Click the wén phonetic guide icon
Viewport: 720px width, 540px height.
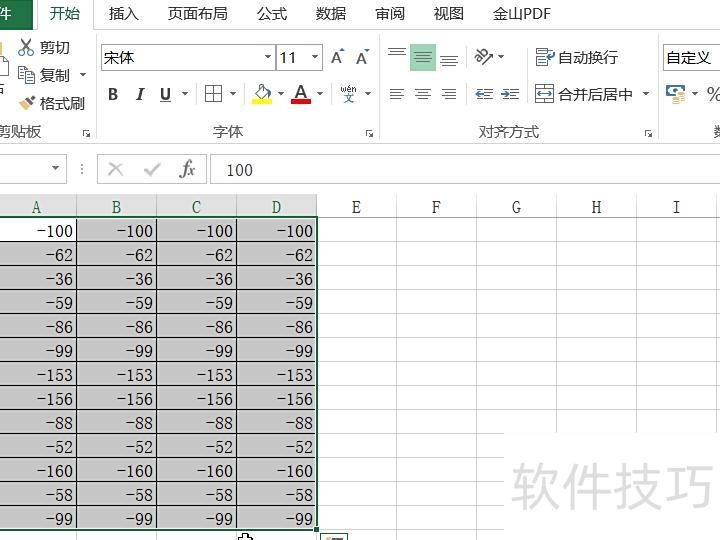[349, 94]
